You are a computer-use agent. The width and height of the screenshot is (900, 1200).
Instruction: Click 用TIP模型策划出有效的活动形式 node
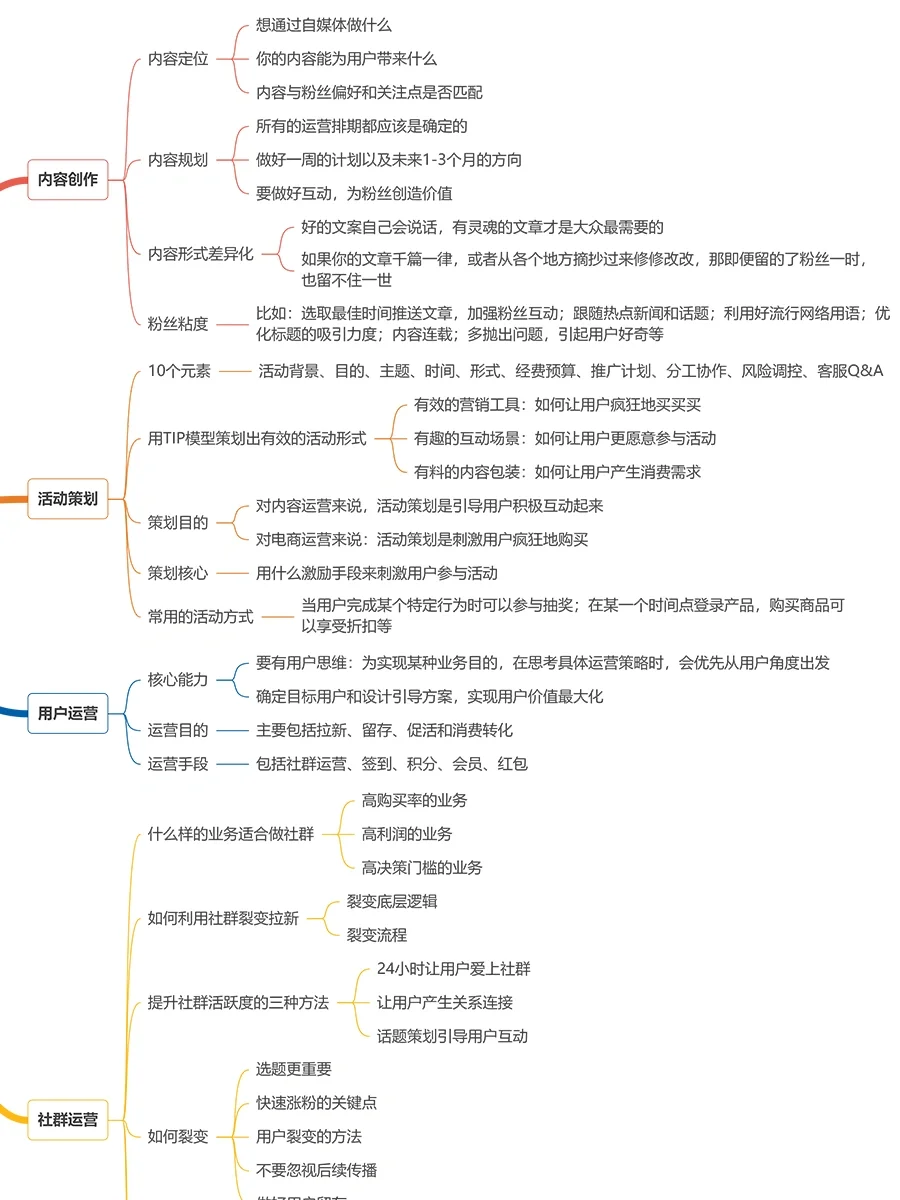[257, 438]
